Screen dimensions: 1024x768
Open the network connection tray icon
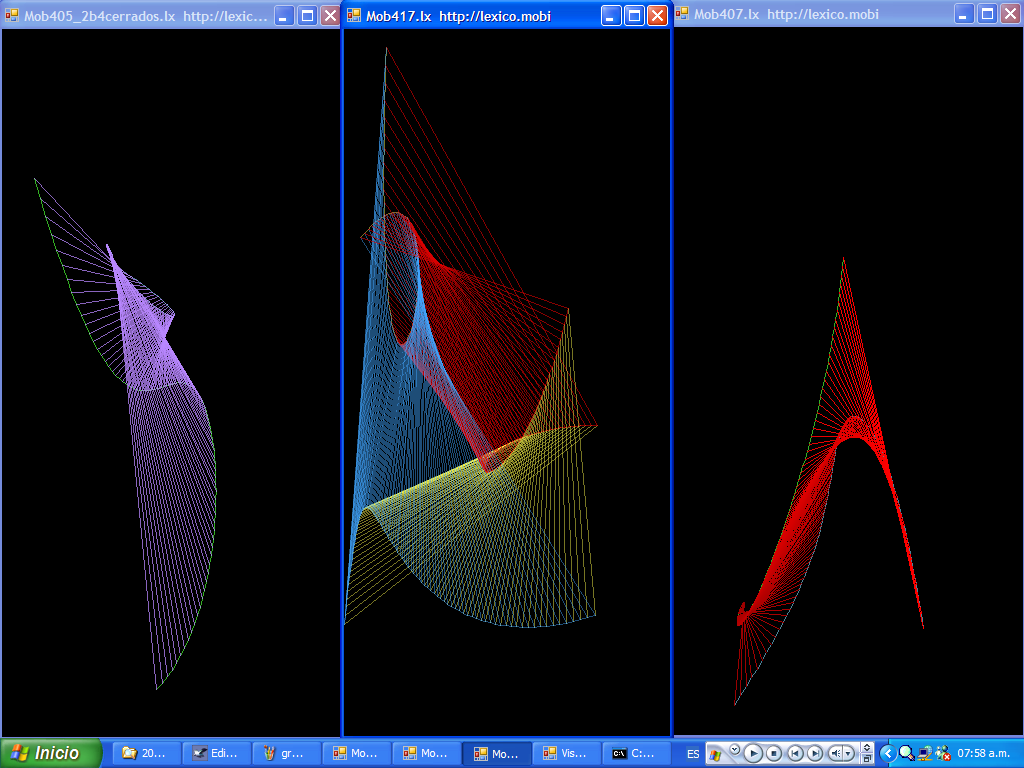click(x=924, y=753)
